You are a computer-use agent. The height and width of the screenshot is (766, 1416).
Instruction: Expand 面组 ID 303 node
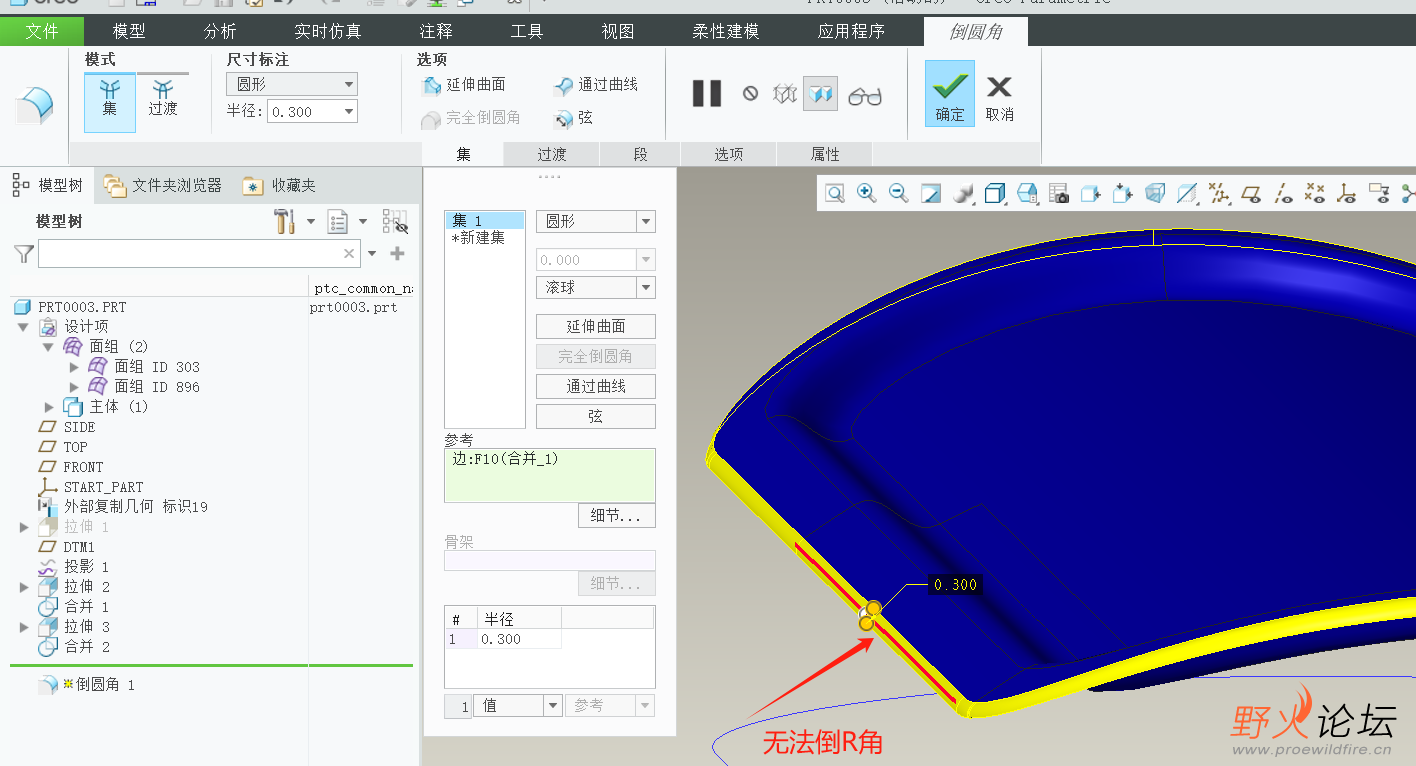74,367
